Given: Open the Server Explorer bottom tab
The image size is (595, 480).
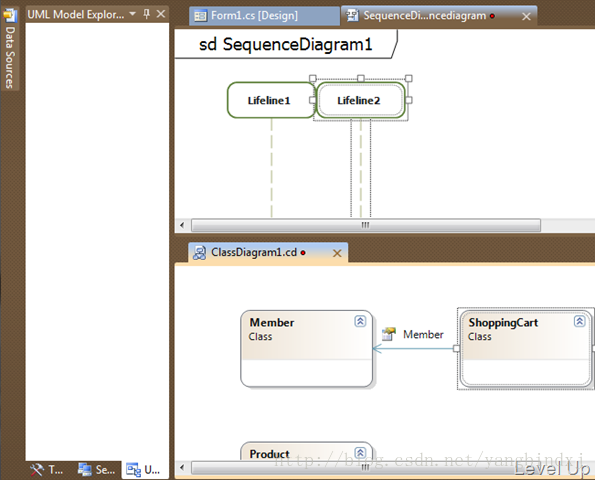Looking at the screenshot, I should (x=97, y=470).
